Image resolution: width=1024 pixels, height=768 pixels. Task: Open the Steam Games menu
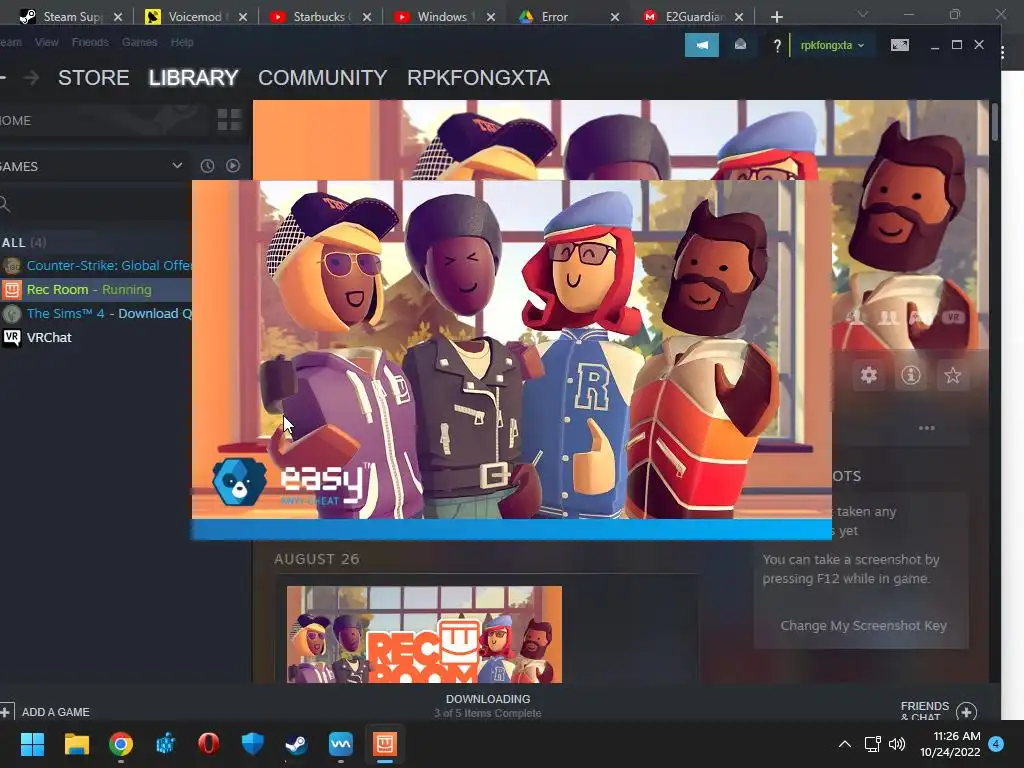(140, 42)
